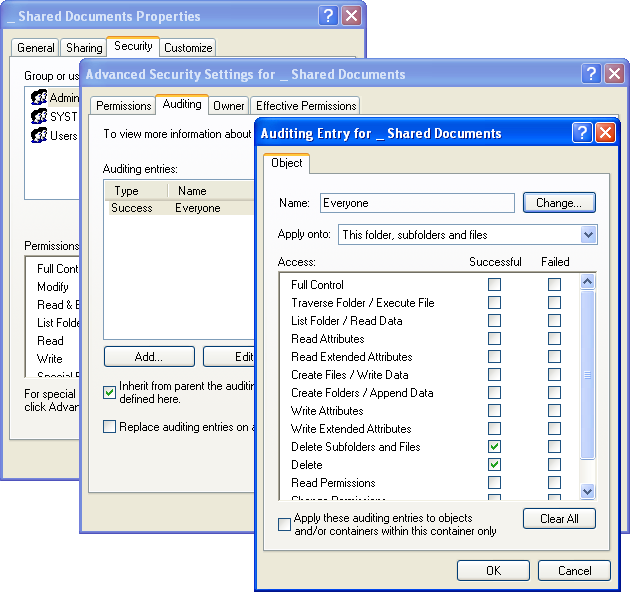Select SYSTEM user icon in Properties window

[x=39, y=117]
